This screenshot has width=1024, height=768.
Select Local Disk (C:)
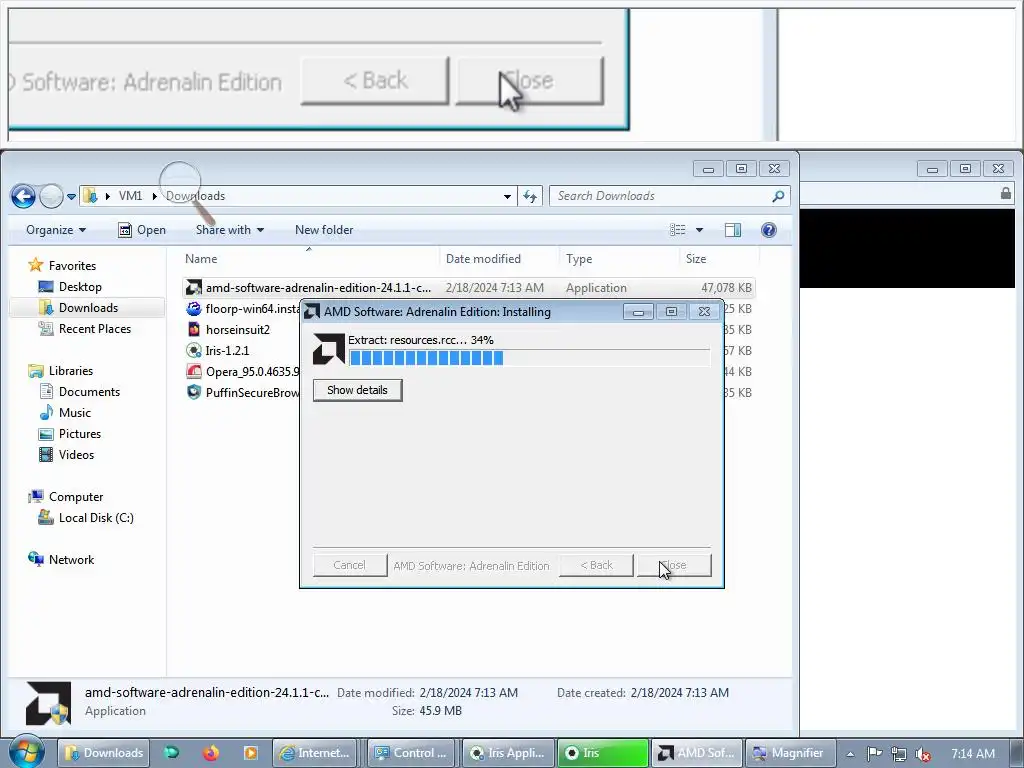point(86,518)
